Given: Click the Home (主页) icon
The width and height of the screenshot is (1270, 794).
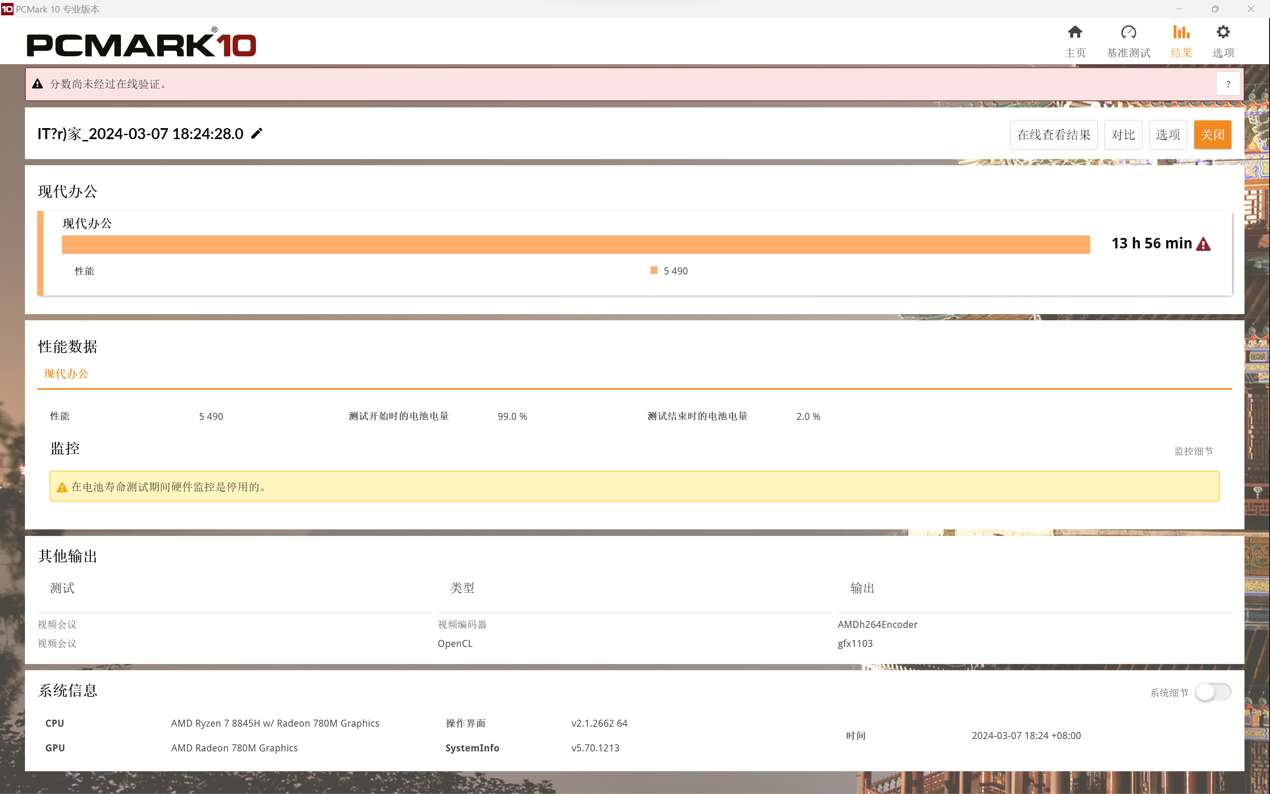Looking at the screenshot, I should [1075, 33].
